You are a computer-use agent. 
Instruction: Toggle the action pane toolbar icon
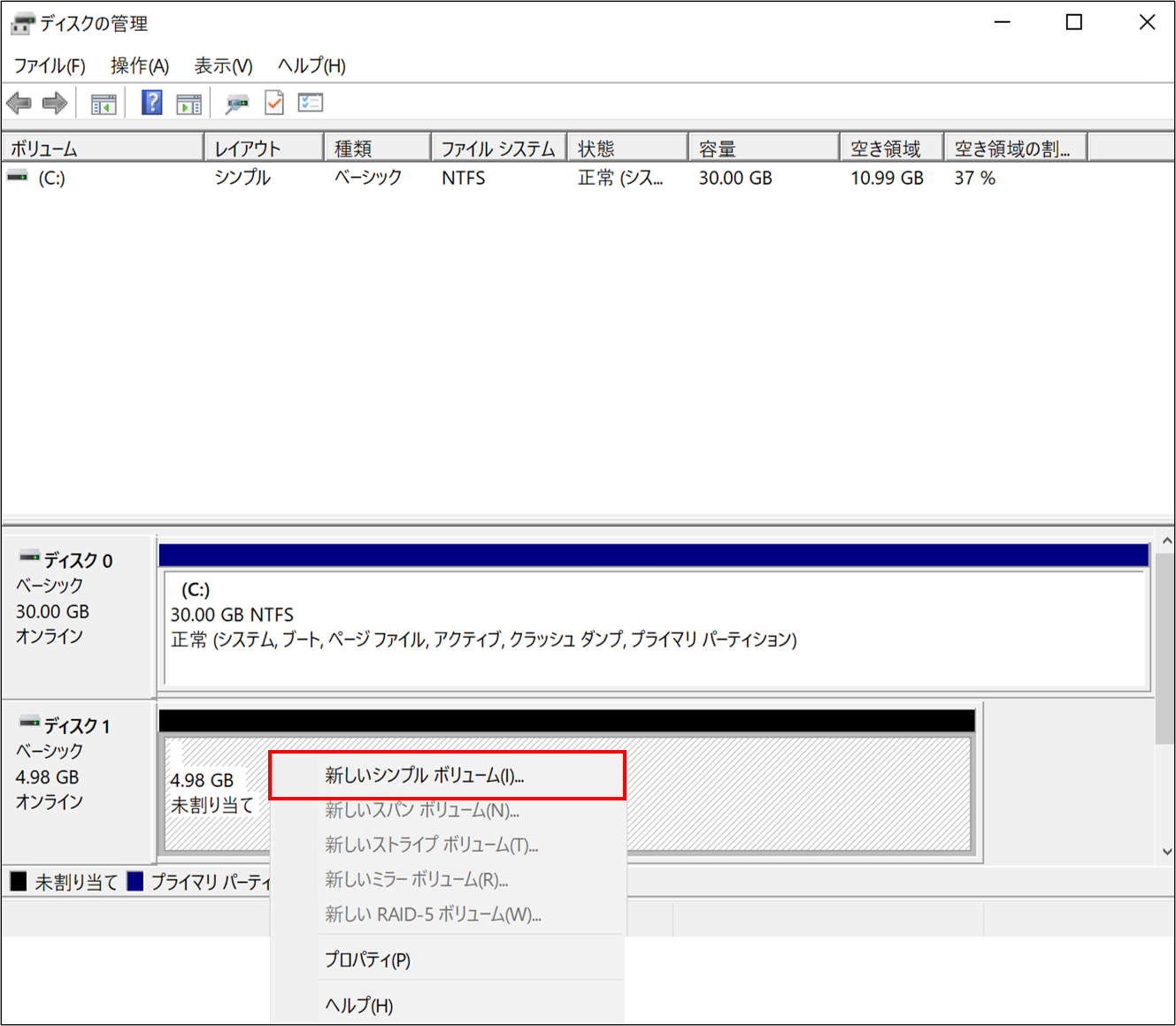point(188,104)
